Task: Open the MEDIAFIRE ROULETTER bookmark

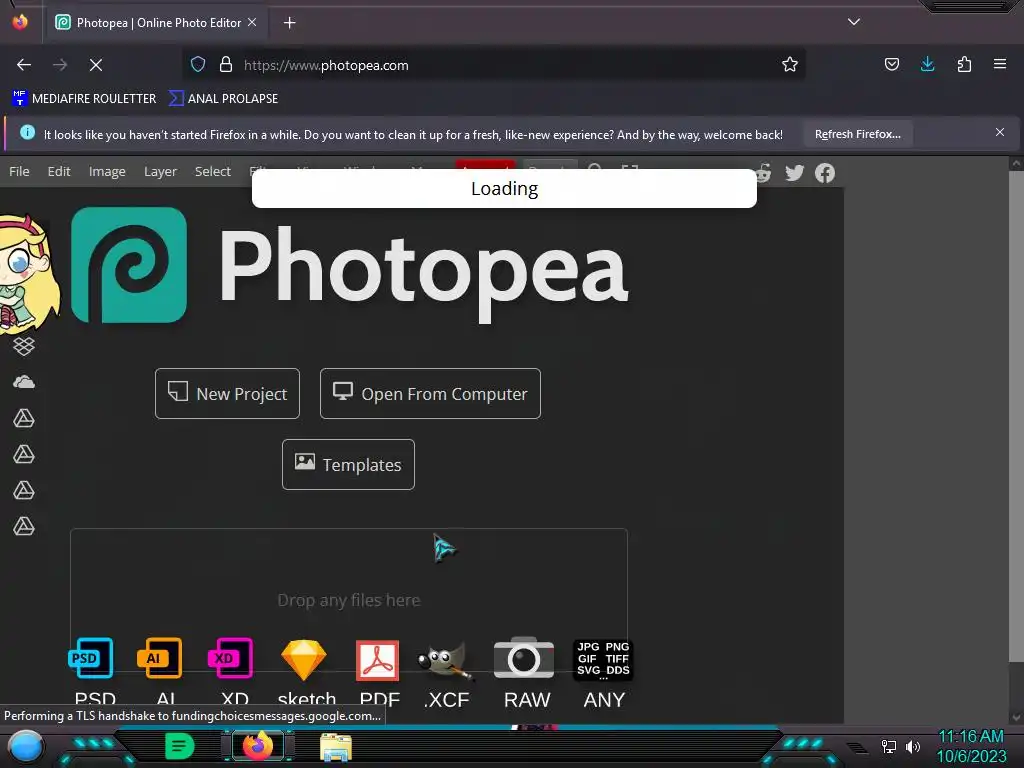Action: [x=84, y=99]
